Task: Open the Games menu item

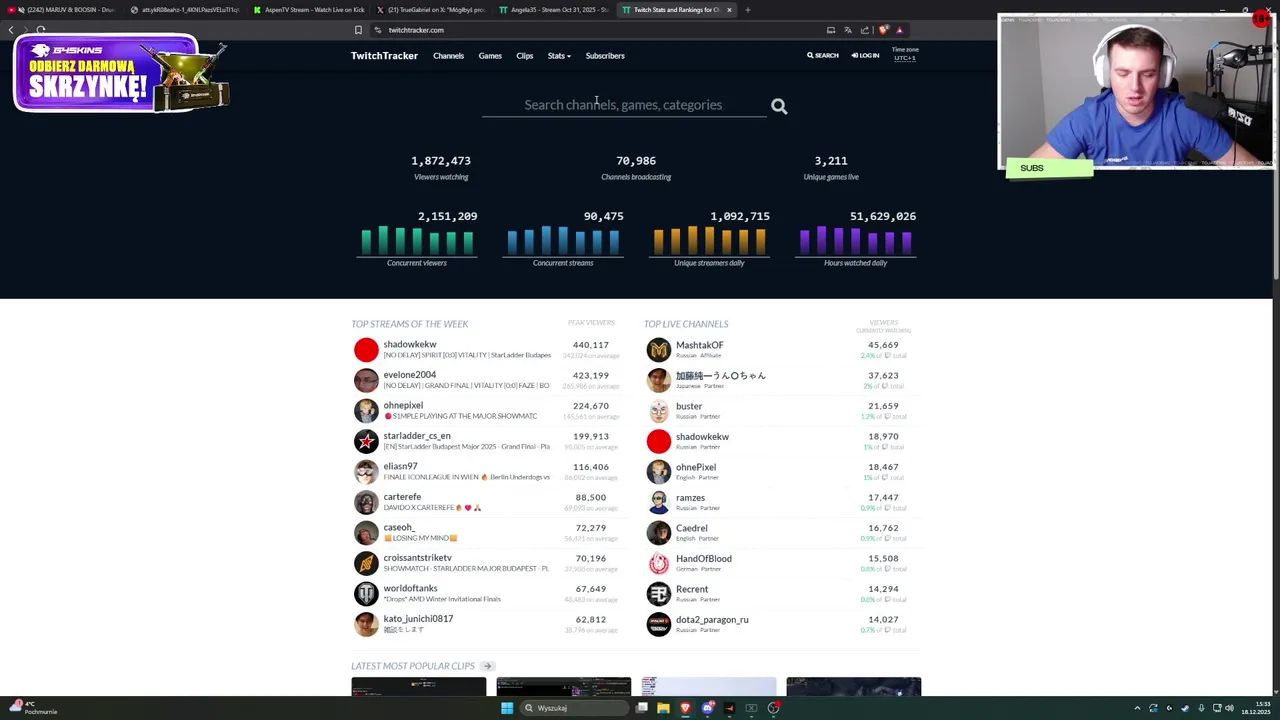Action: point(490,56)
